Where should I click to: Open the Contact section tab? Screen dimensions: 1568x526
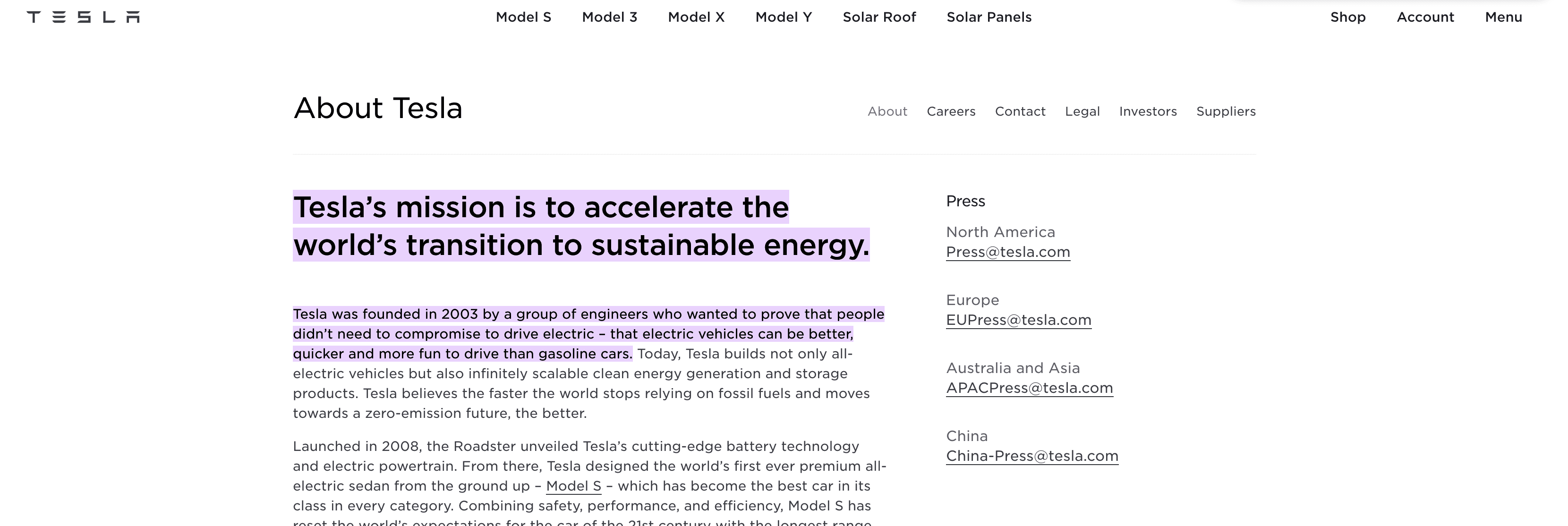click(x=1020, y=111)
